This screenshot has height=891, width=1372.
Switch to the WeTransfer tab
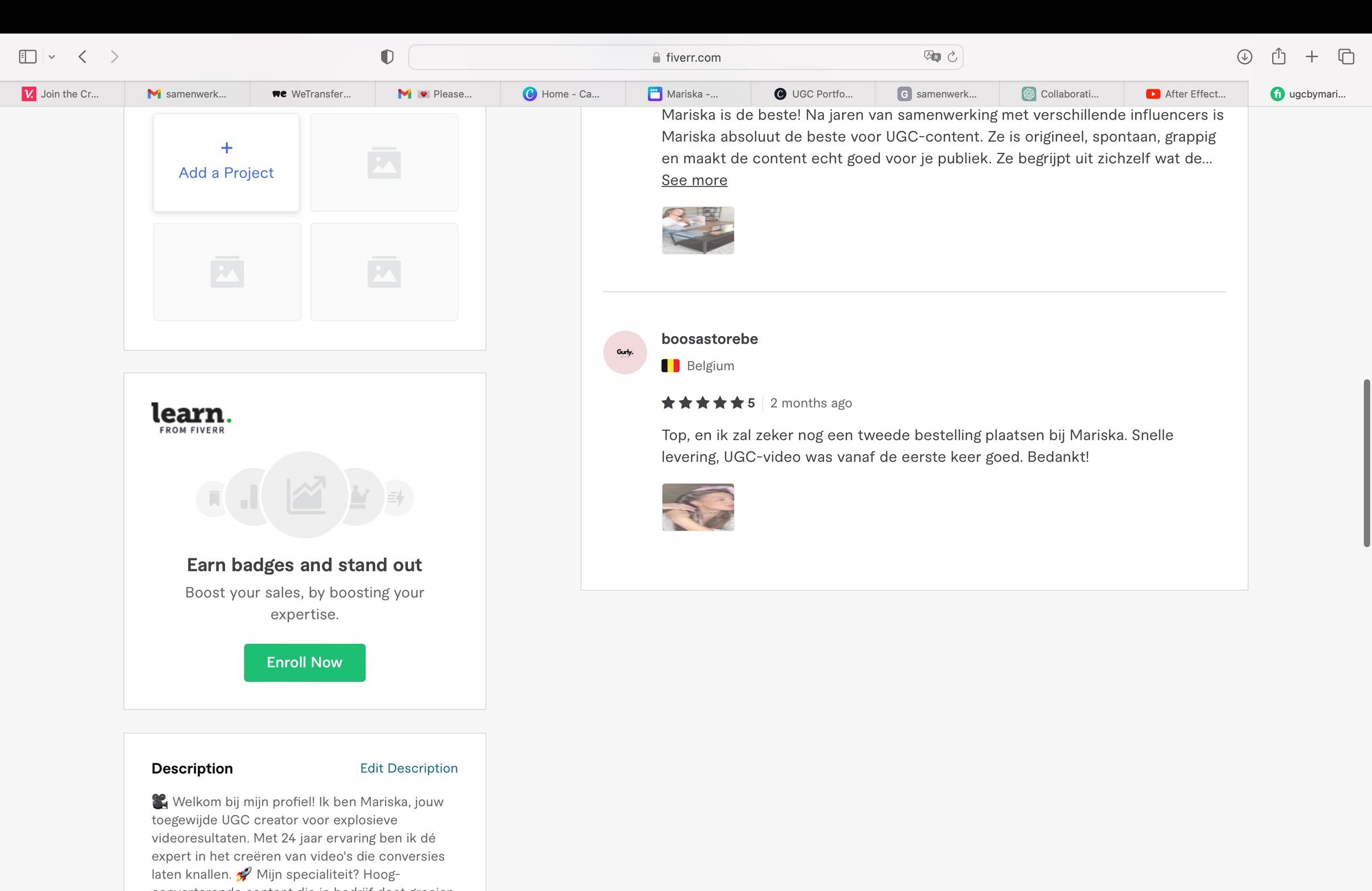(x=312, y=94)
